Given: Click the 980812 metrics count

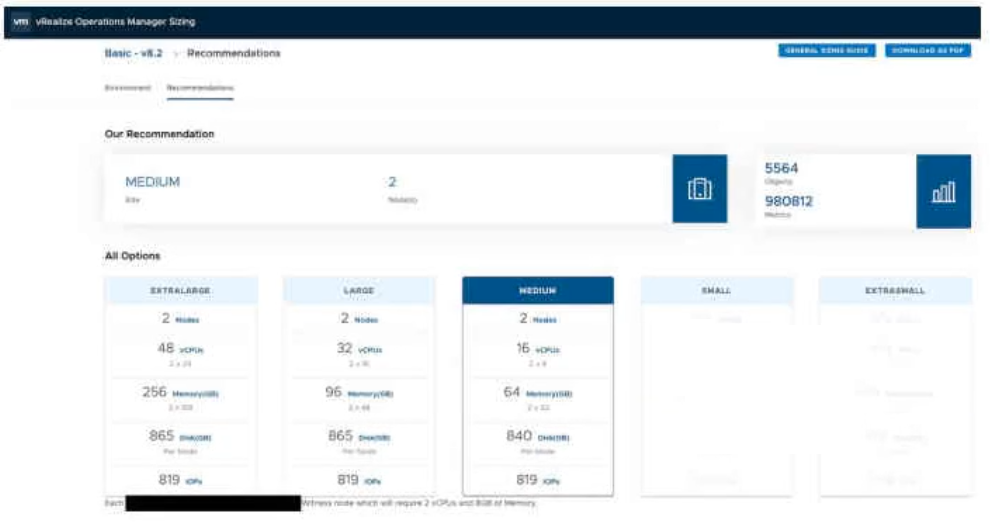Looking at the screenshot, I should (788, 201).
